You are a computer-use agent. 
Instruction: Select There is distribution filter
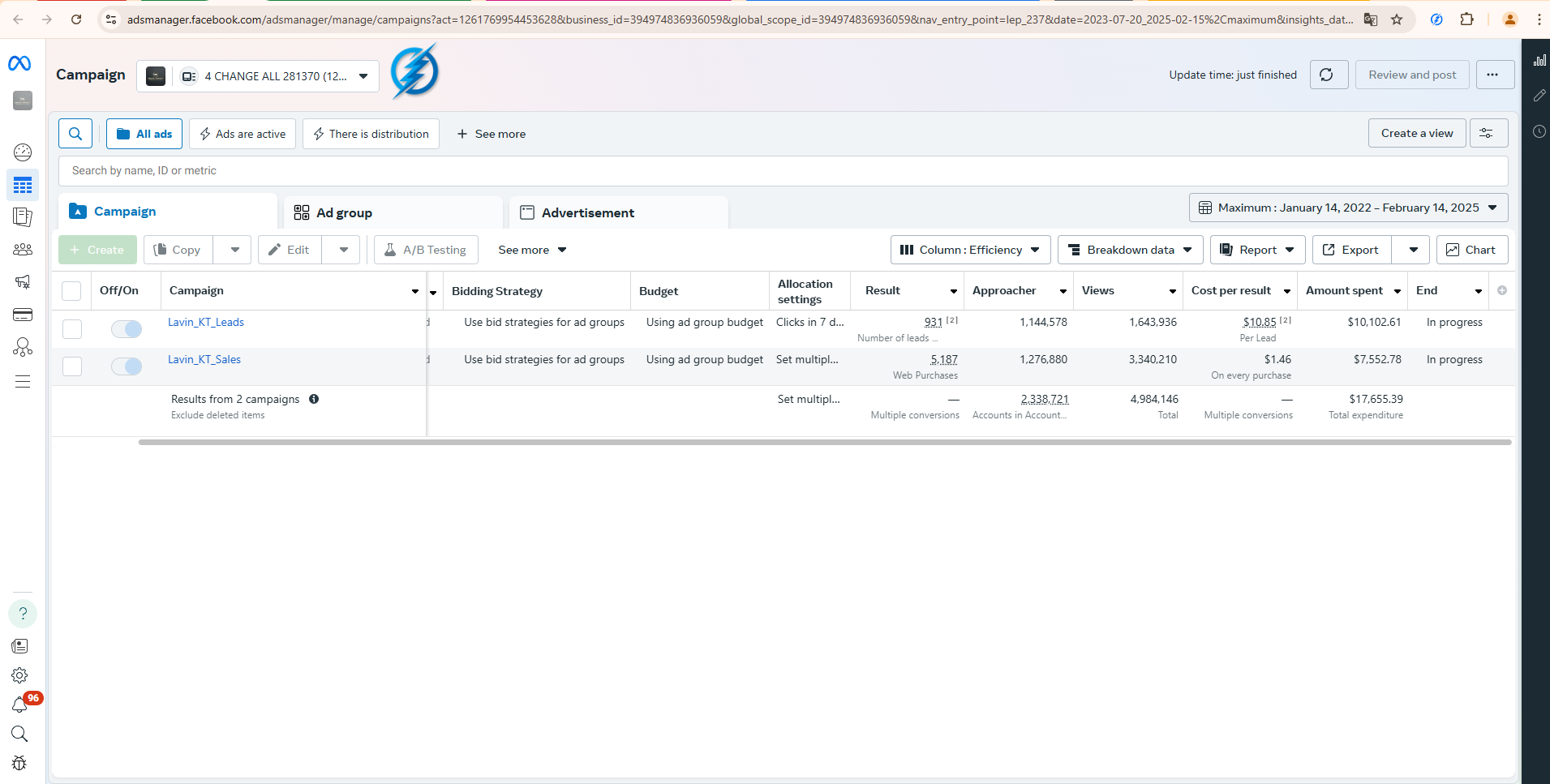click(371, 134)
